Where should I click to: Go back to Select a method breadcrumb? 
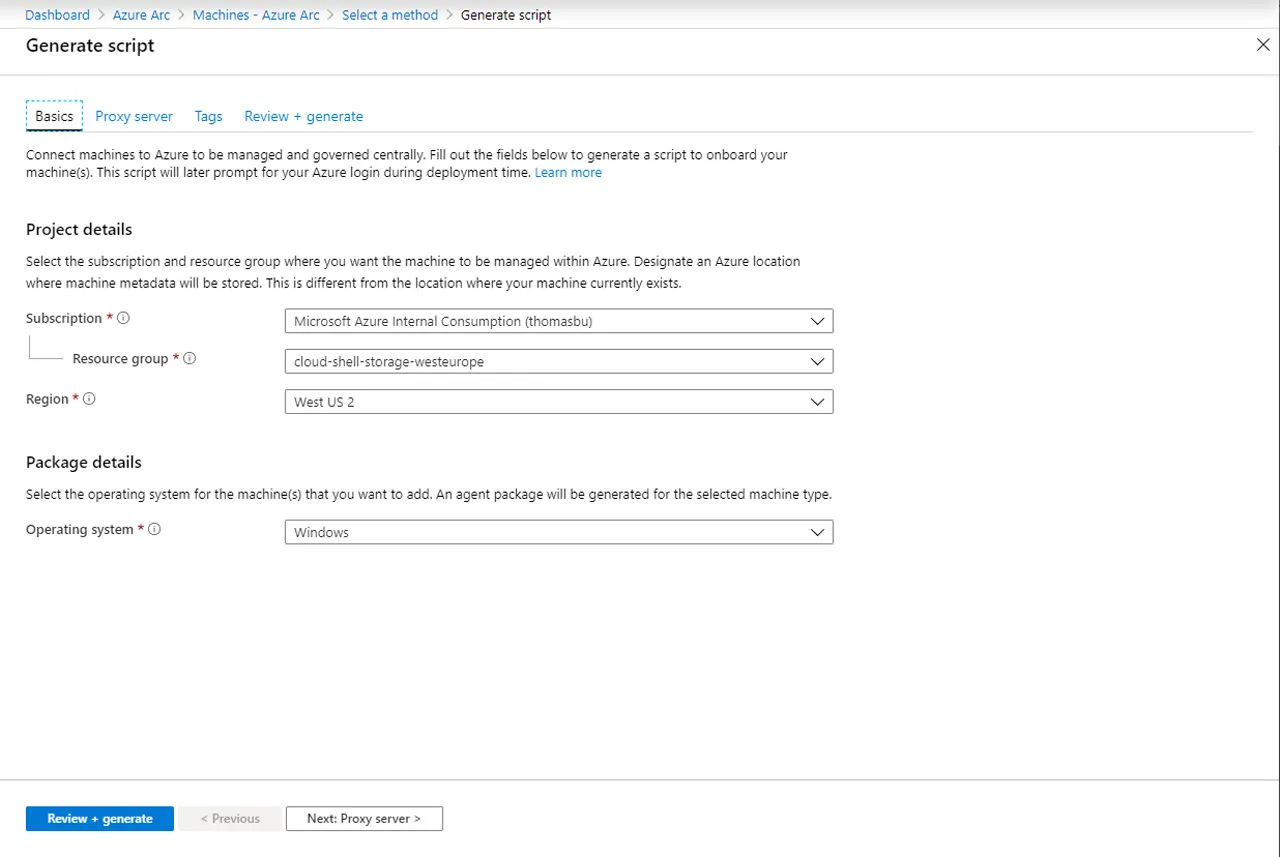389,15
